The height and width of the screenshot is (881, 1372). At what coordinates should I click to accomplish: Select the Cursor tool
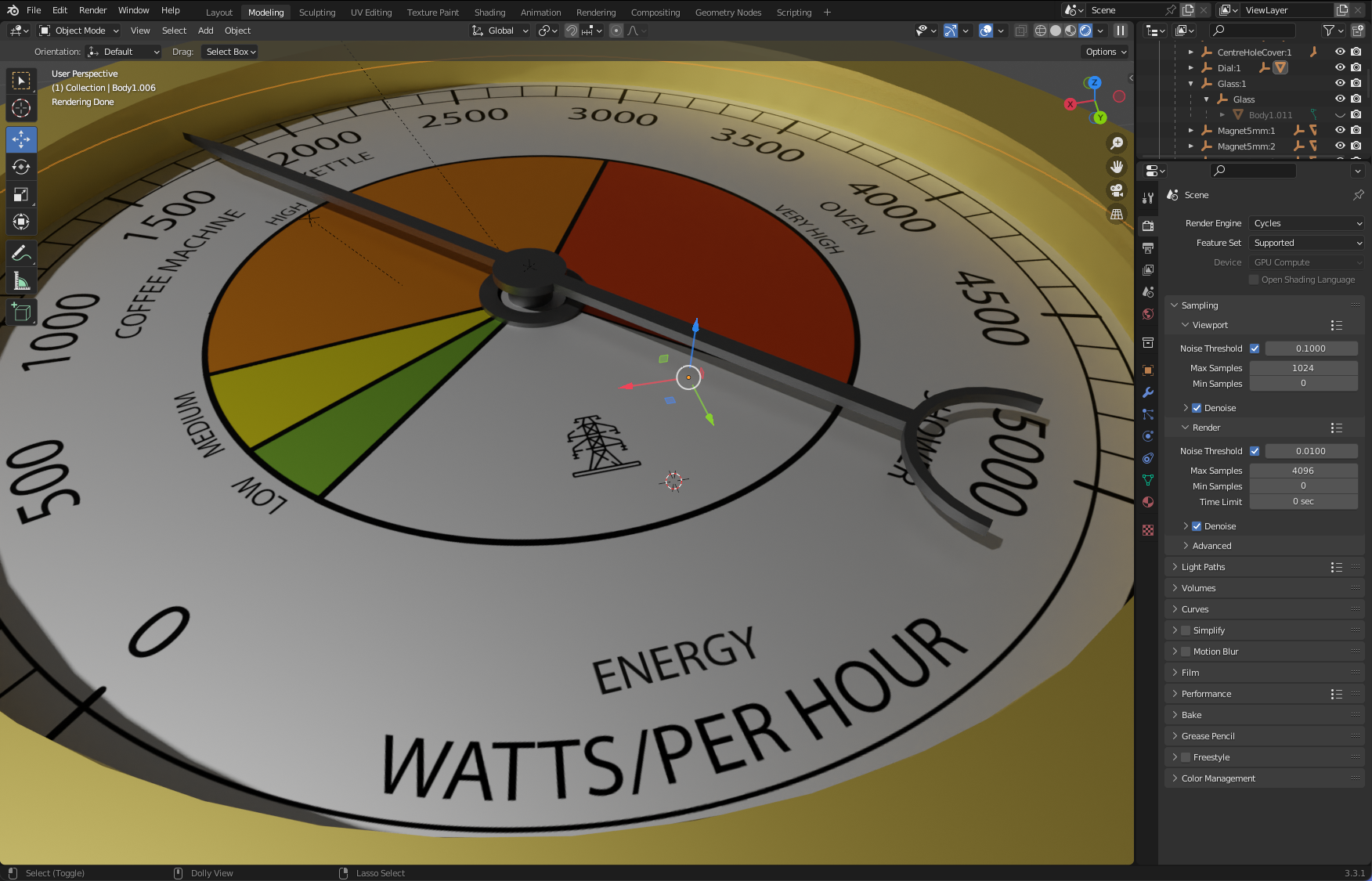tap(21, 108)
